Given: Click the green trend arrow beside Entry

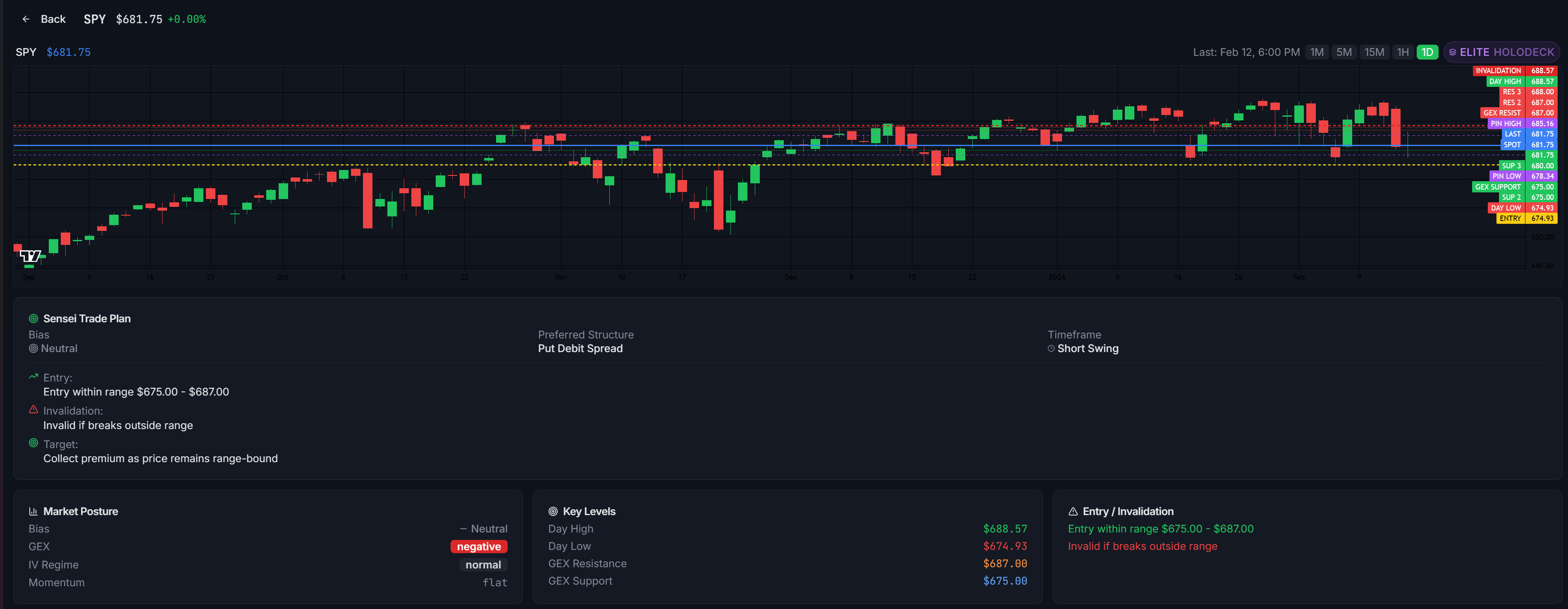Looking at the screenshot, I should (33, 376).
